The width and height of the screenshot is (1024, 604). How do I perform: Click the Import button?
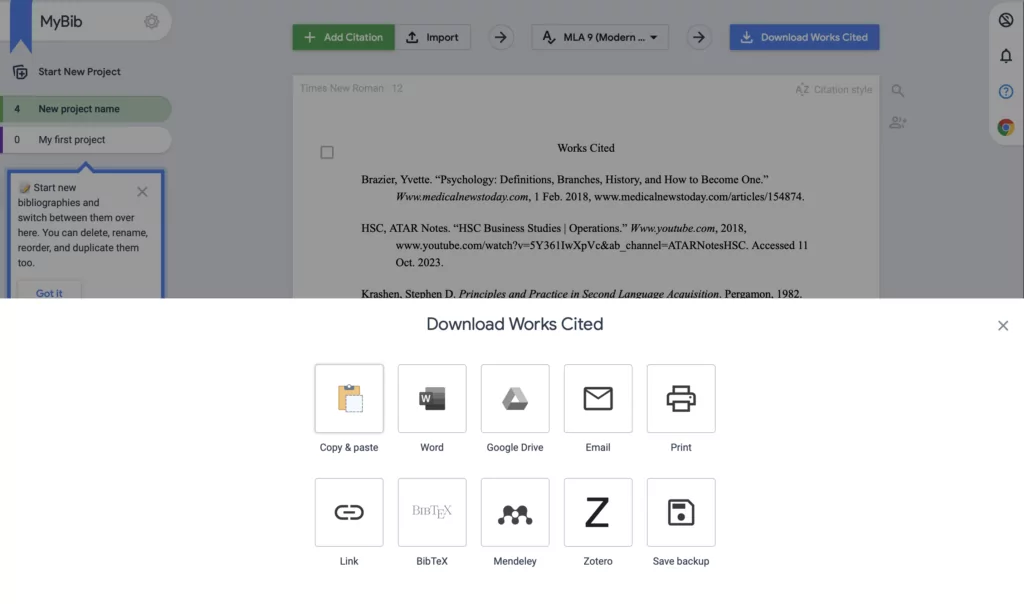(x=432, y=37)
